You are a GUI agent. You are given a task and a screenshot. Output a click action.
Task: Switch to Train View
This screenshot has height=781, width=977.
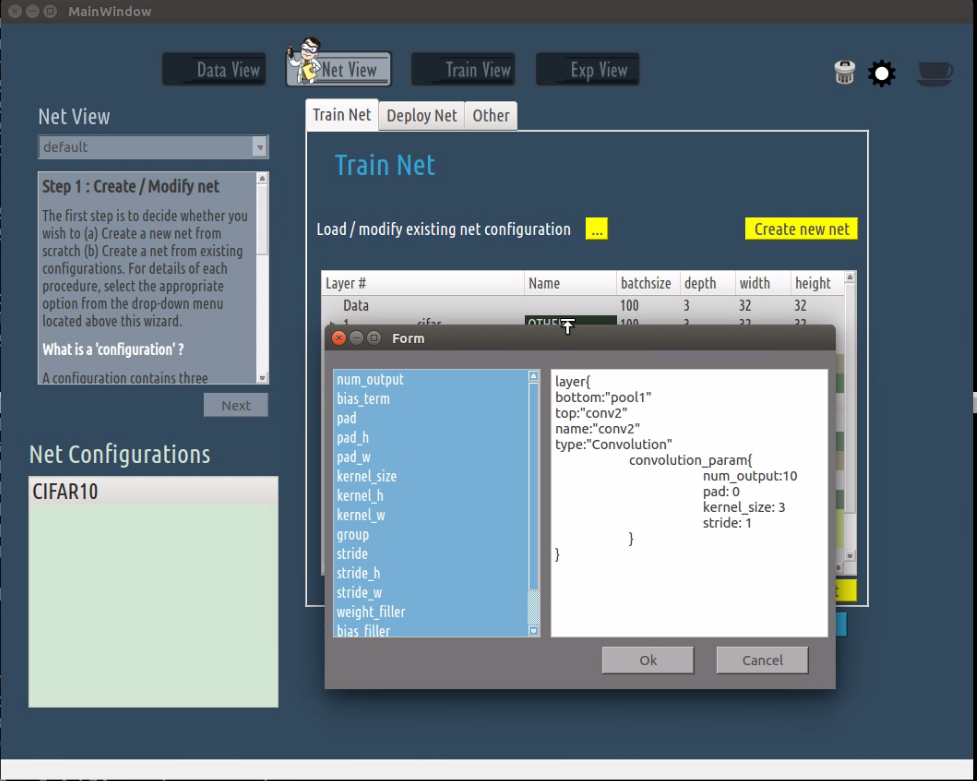[x=464, y=70]
